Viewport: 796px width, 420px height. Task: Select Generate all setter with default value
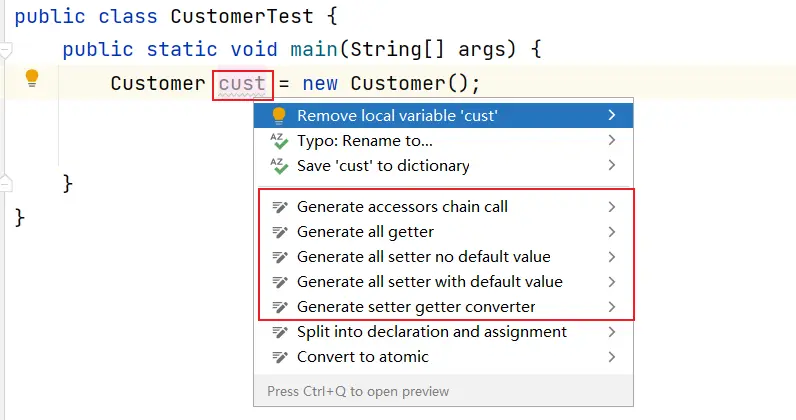coord(430,282)
